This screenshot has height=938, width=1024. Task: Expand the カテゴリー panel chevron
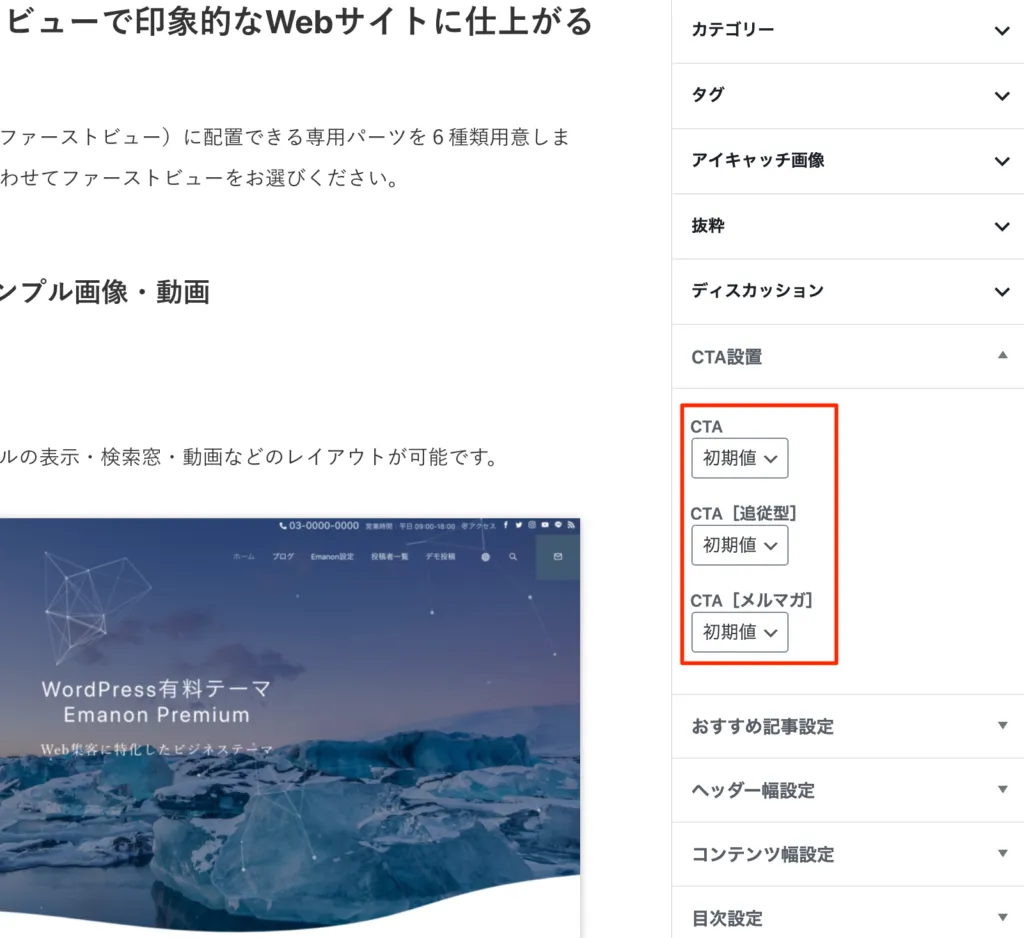[x=1002, y=31]
